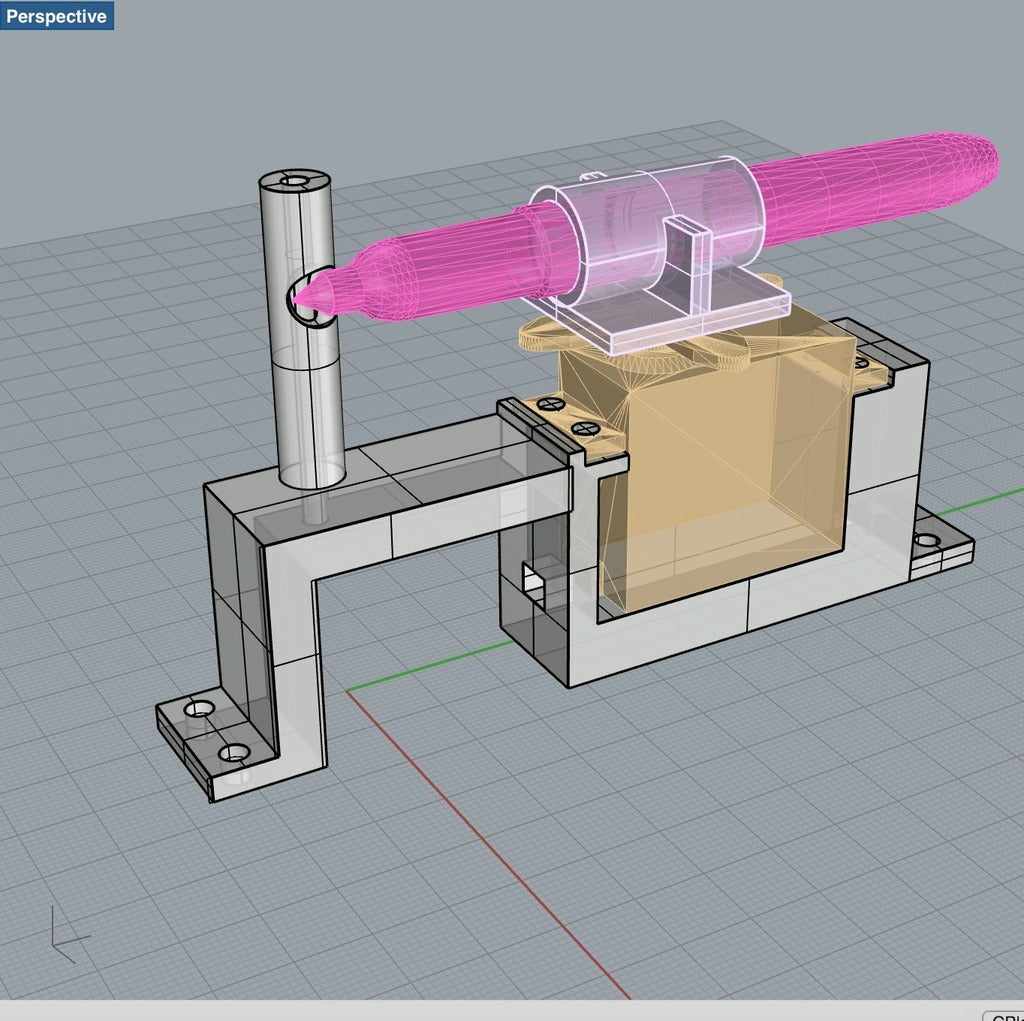Select the left servo mounting screw head
Image resolution: width=1024 pixels, height=1021 pixels.
[x=550, y=404]
